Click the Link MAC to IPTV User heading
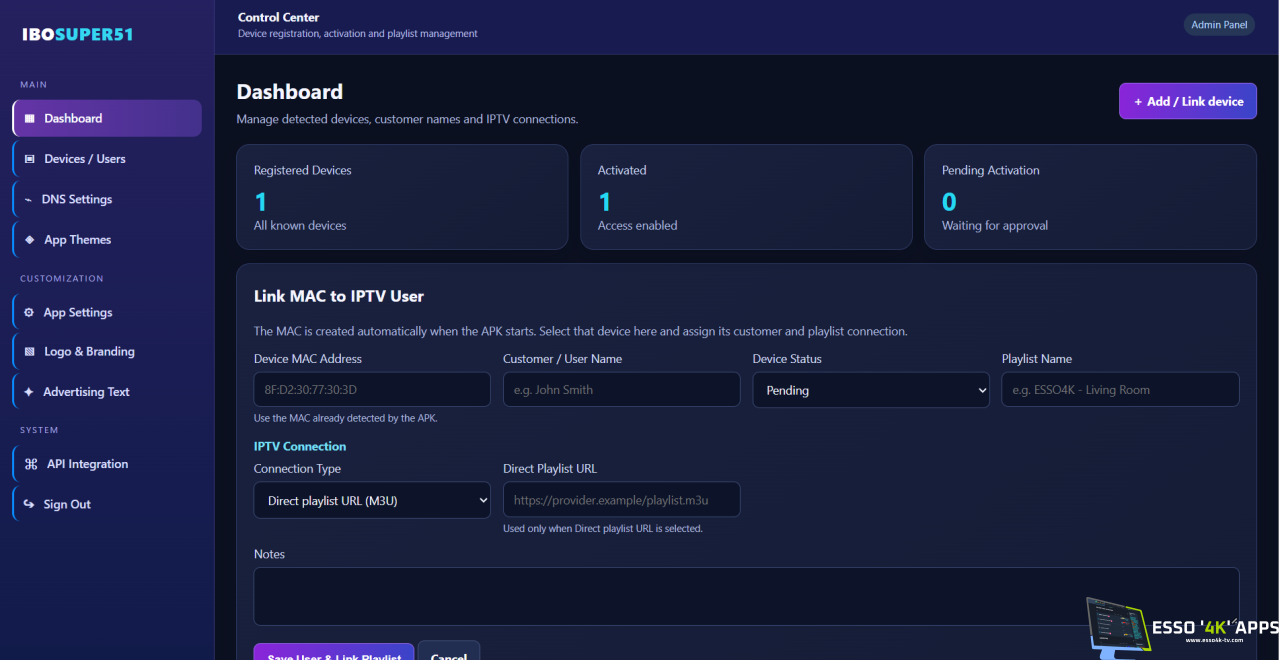Viewport: 1280px width, 660px height. [339, 296]
